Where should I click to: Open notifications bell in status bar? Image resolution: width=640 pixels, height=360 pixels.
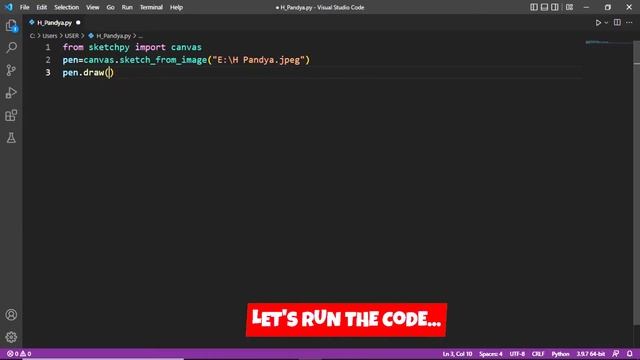(630, 354)
